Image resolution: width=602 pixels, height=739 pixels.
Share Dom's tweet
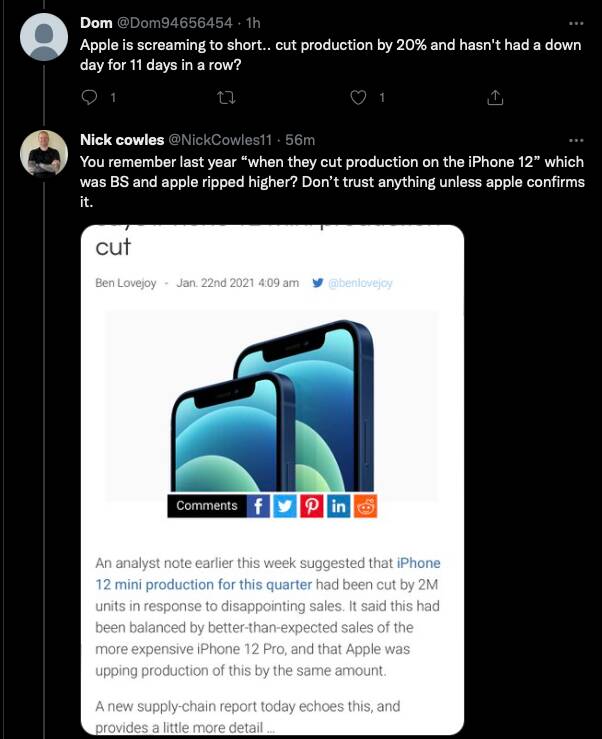point(494,97)
